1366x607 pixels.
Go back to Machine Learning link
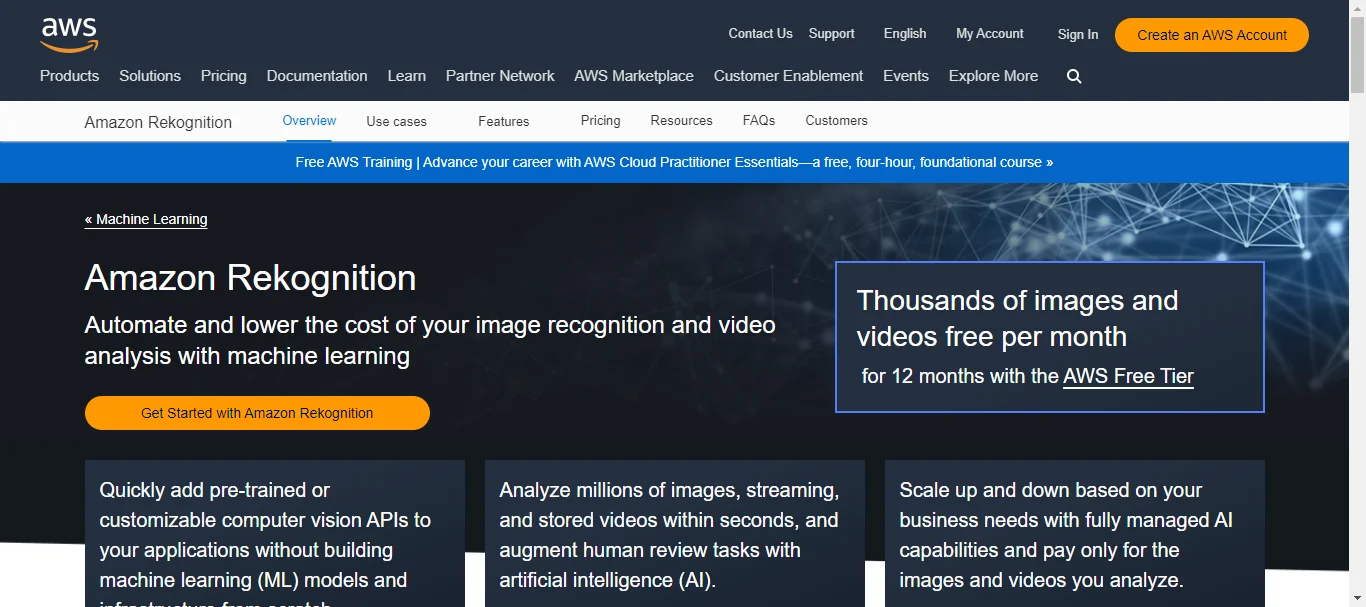coord(146,219)
